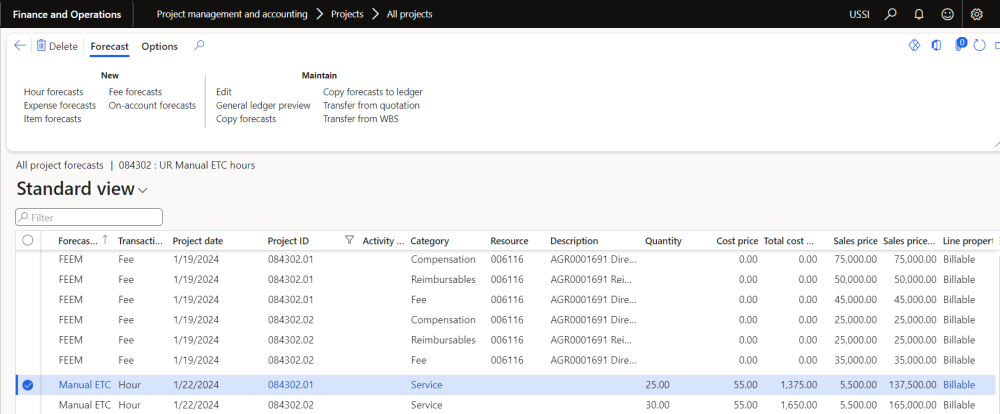Click the back arrow icon
The width and height of the screenshot is (1000, 414).
[x=20, y=46]
